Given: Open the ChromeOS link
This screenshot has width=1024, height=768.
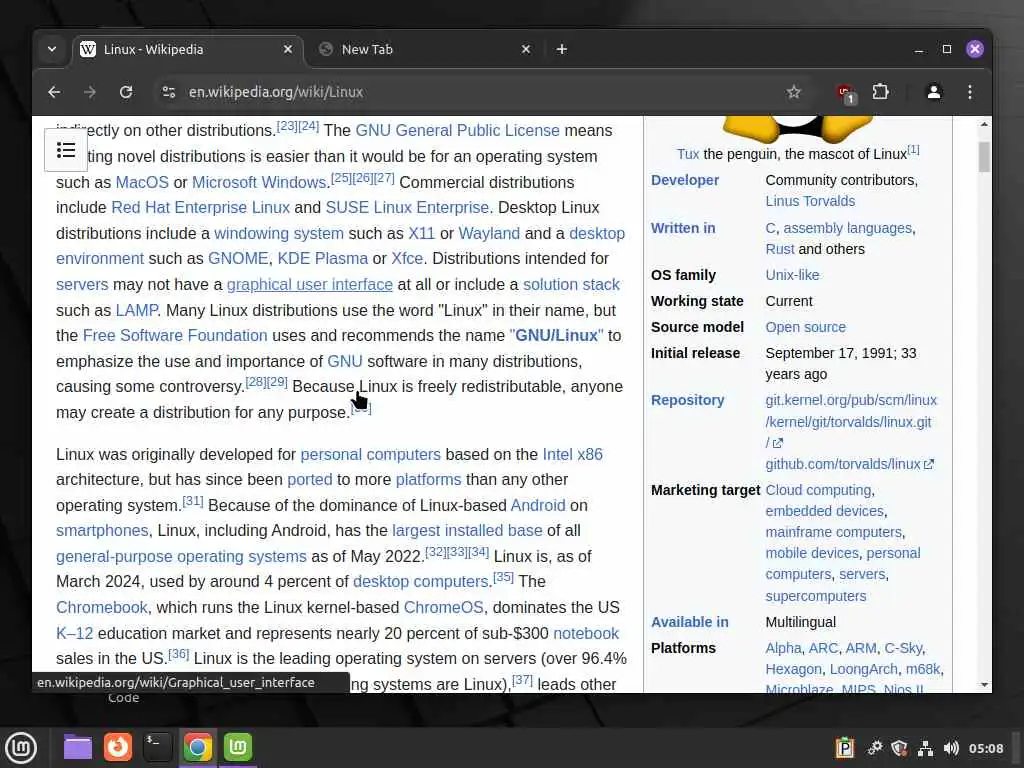Looking at the screenshot, I should click(443, 607).
